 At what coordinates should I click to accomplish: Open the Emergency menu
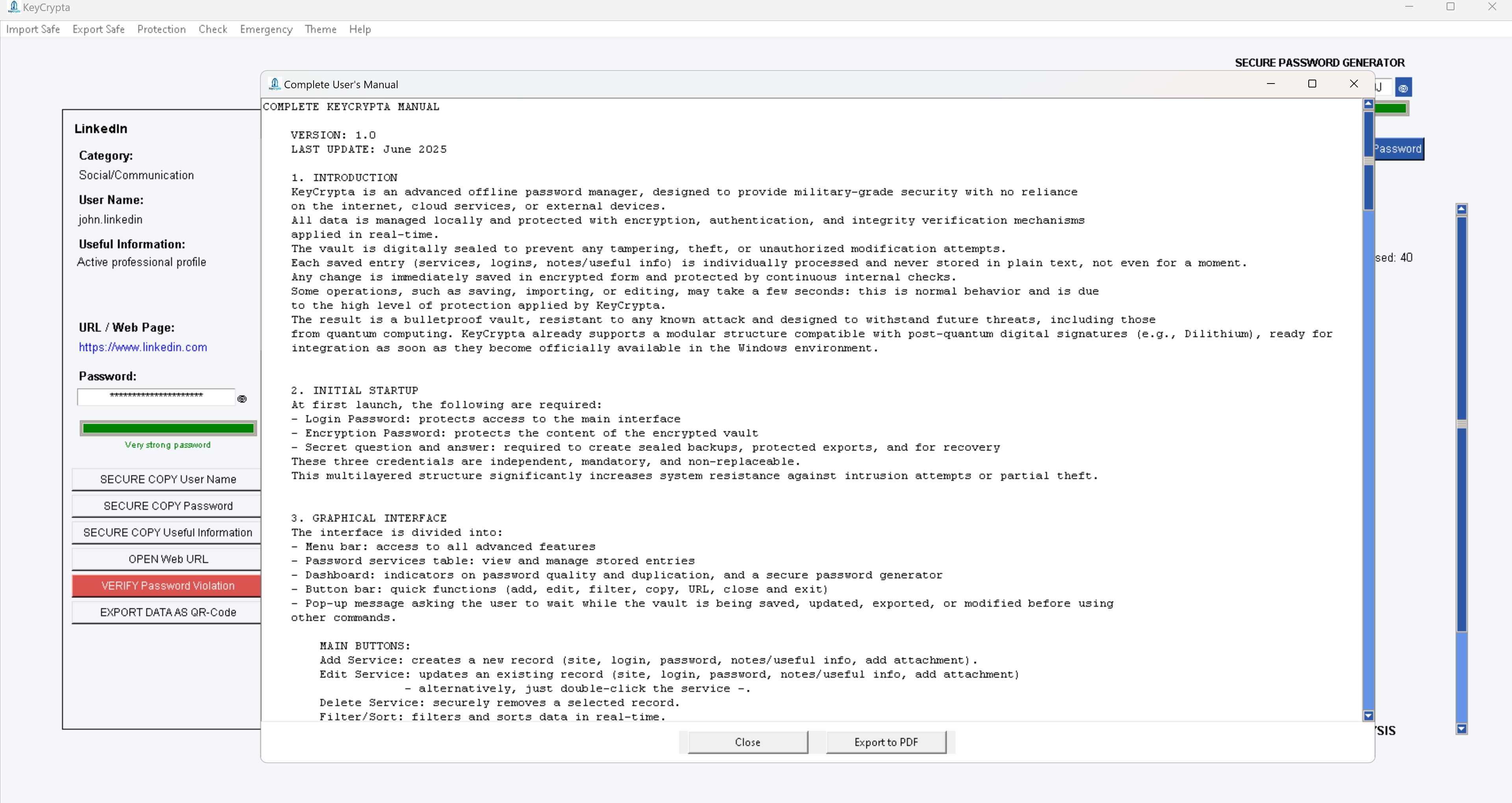click(265, 29)
